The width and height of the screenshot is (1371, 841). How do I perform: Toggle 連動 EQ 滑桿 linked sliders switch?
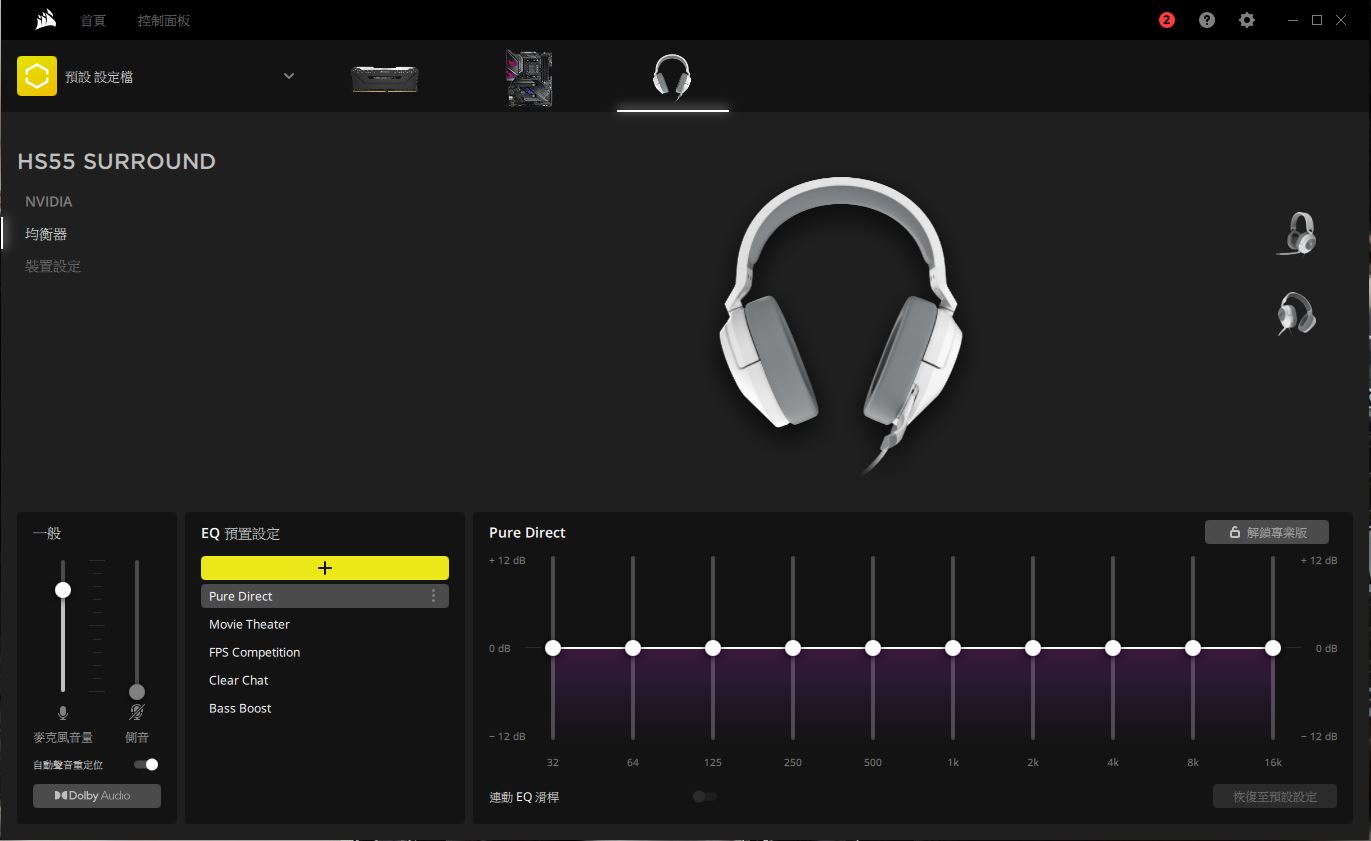(x=705, y=797)
